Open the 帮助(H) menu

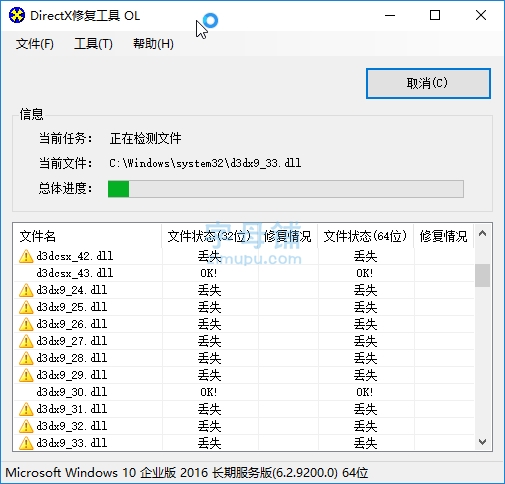click(153, 44)
